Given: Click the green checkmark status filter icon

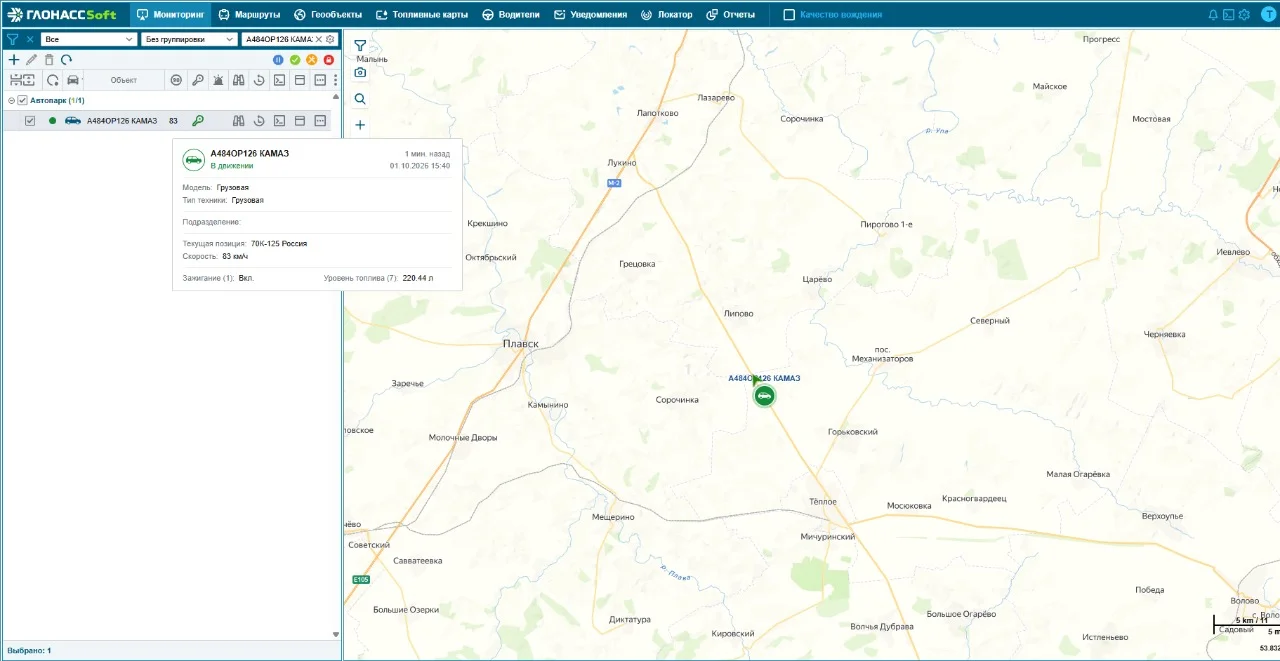Looking at the screenshot, I should pyautogui.click(x=295, y=60).
